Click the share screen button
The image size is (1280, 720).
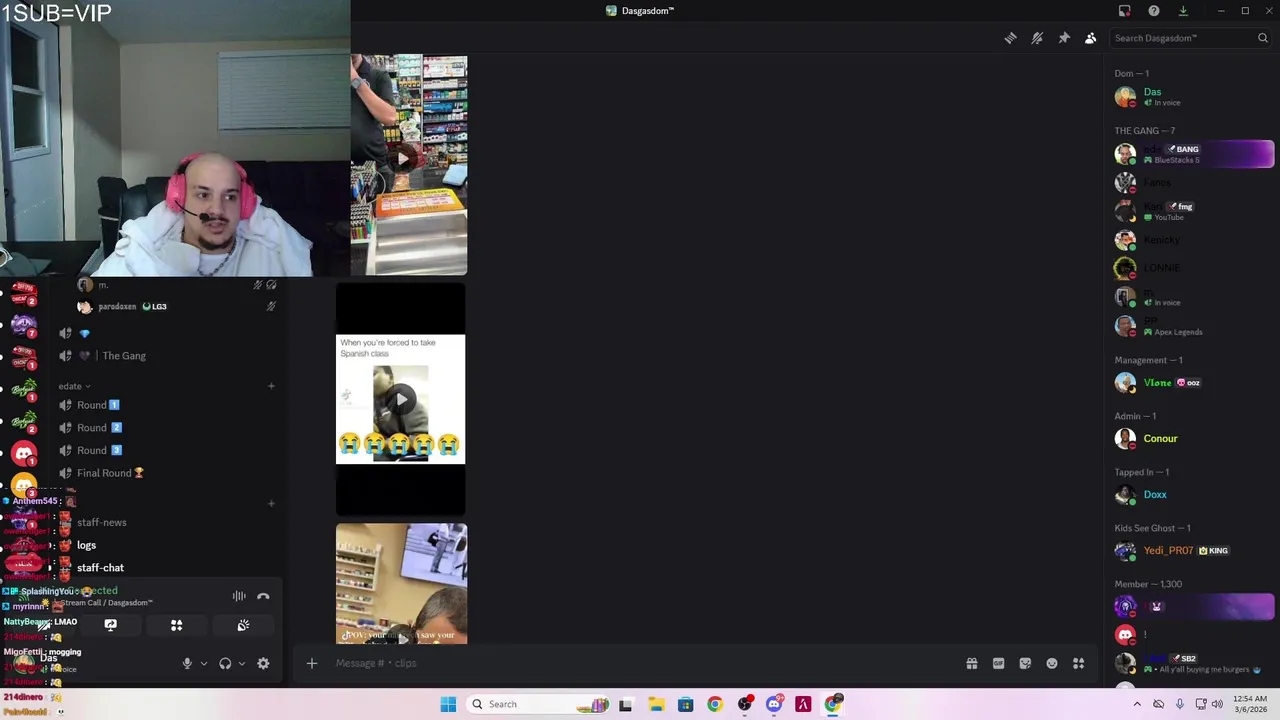111,625
